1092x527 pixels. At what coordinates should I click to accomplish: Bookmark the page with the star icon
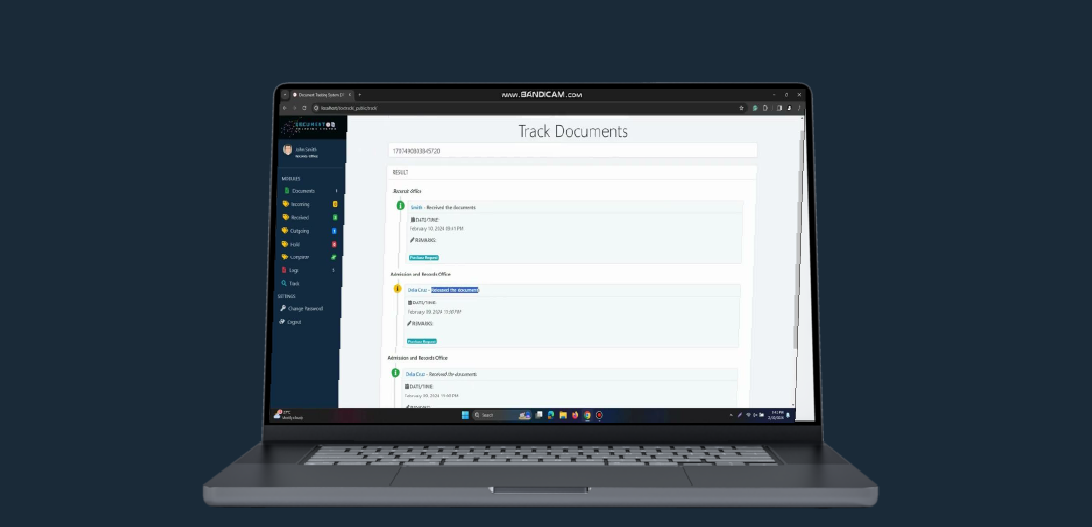pyautogui.click(x=741, y=108)
